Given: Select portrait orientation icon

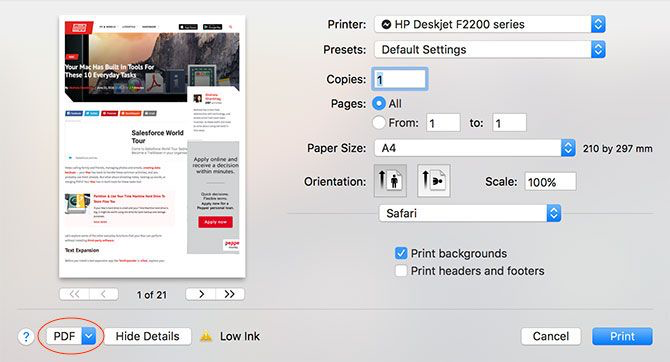Looking at the screenshot, I should [390, 181].
